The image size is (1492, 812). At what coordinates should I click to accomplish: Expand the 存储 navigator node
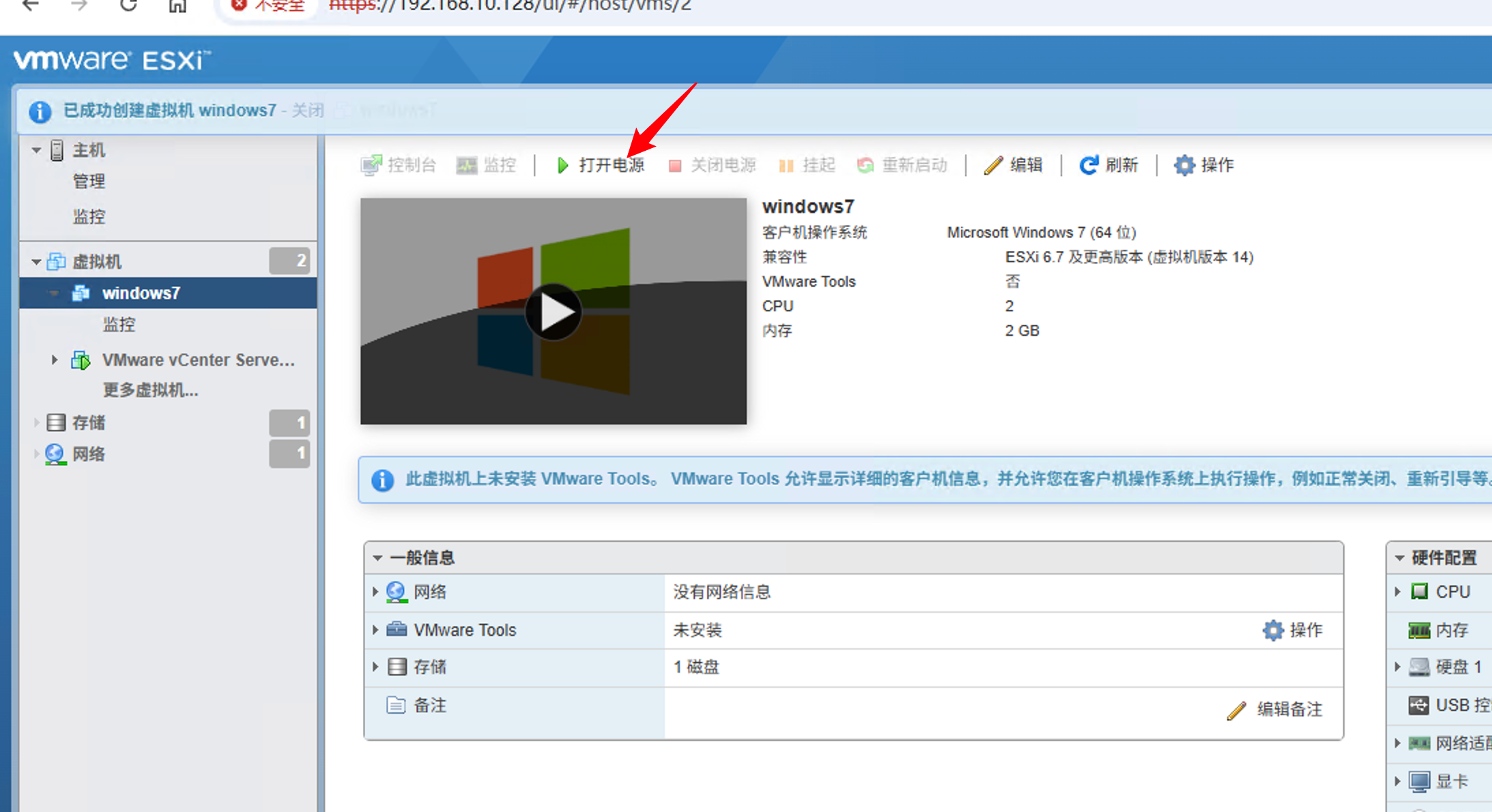(36, 423)
